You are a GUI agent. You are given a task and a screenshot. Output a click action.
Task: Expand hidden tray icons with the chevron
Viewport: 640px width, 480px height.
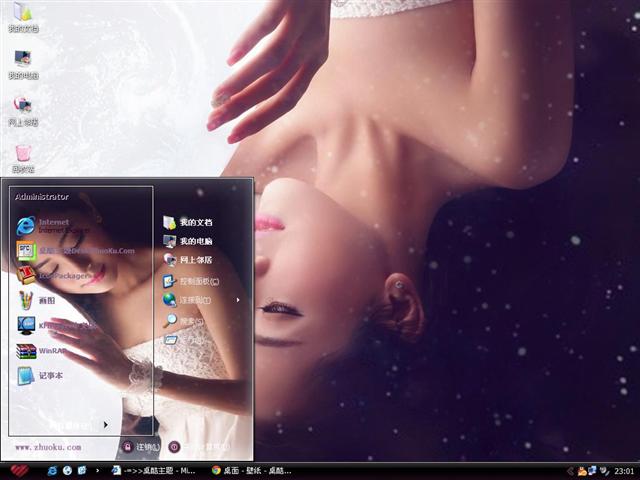click(571, 471)
